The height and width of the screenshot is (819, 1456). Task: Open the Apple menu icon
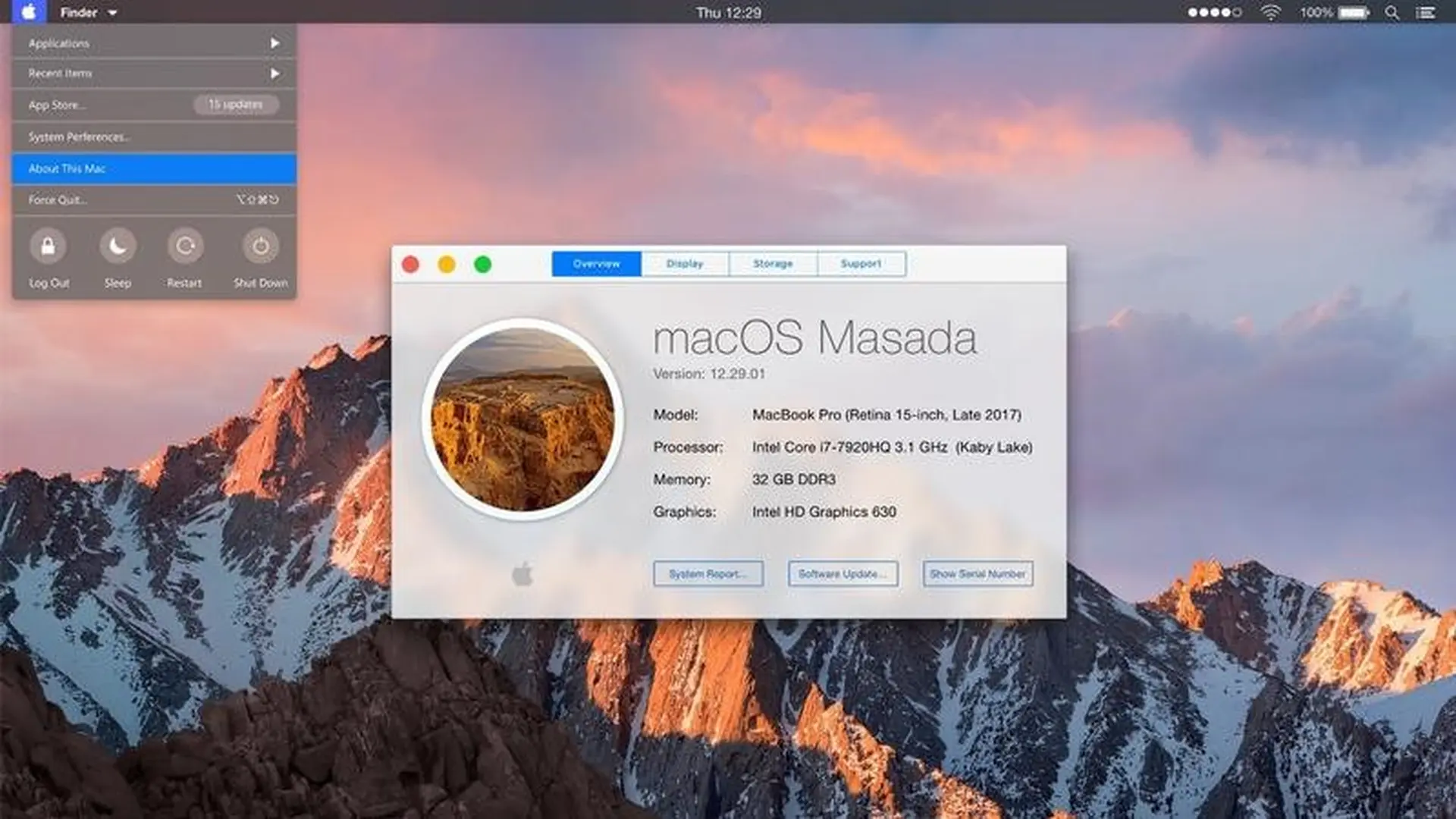pyautogui.click(x=29, y=11)
